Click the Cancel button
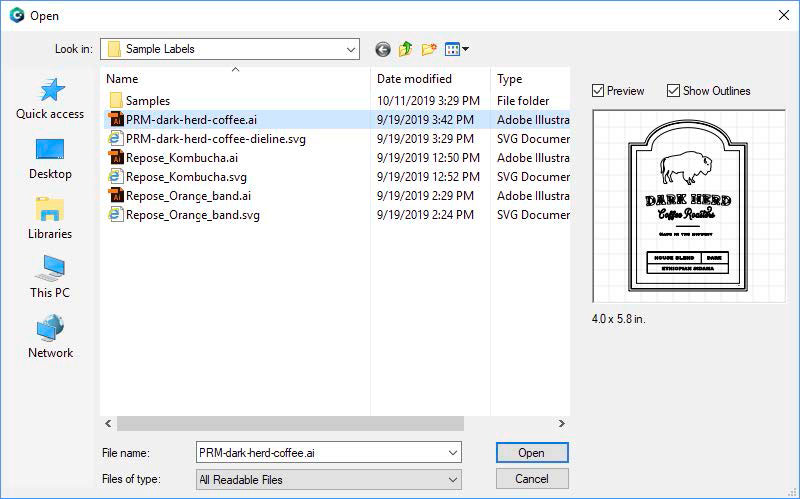The width and height of the screenshot is (800, 499). (532, 479)
